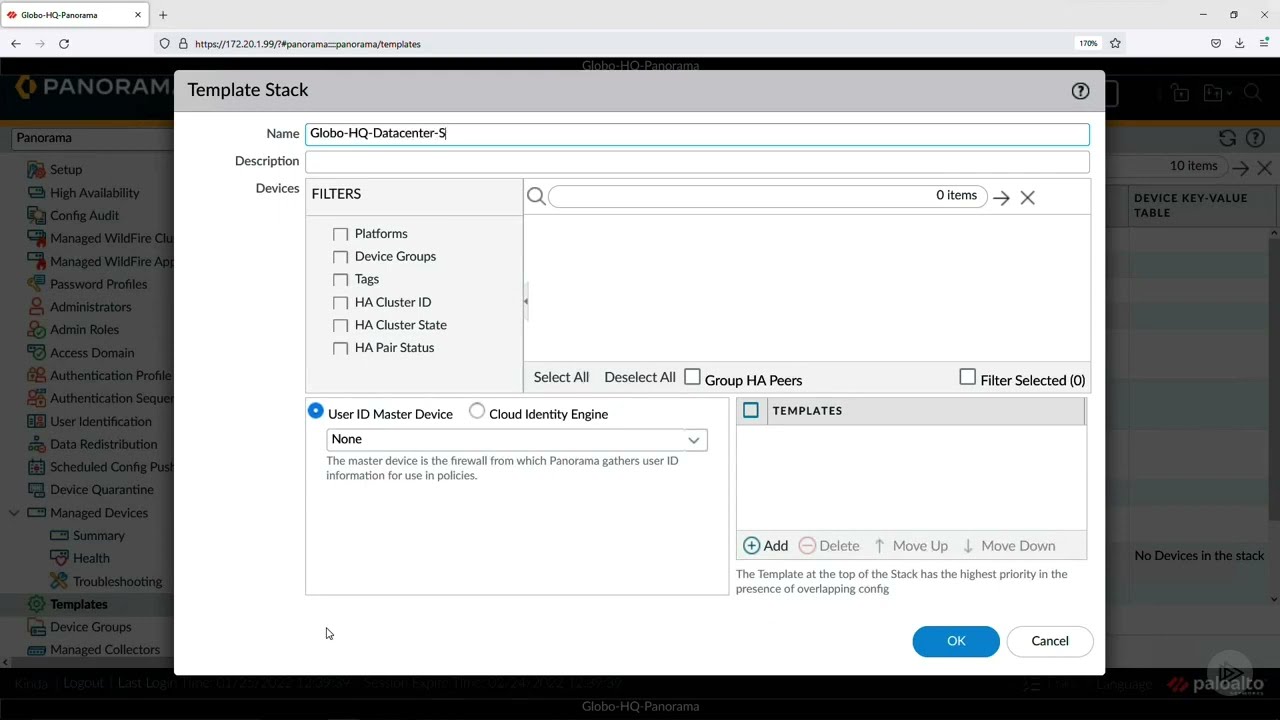This screenshot has height=720, width=1280.
Task: Click the devices search input box
Action: (767, 196)
